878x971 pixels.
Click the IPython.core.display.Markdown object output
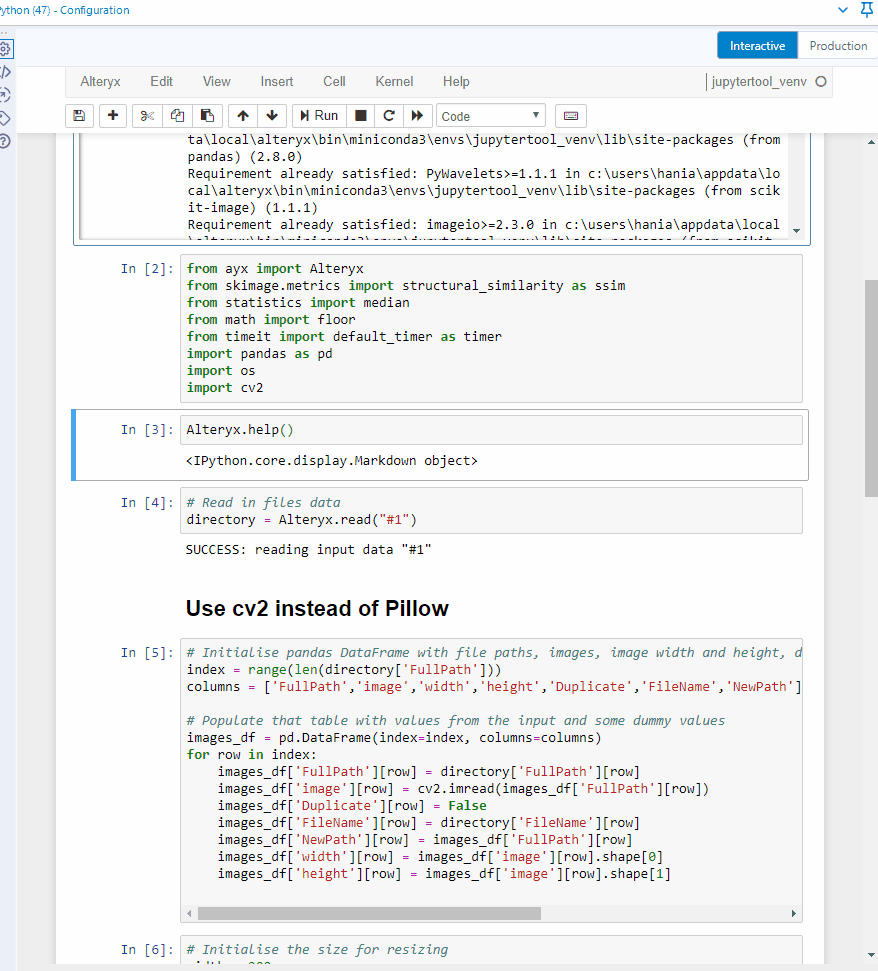coord(332,461)
